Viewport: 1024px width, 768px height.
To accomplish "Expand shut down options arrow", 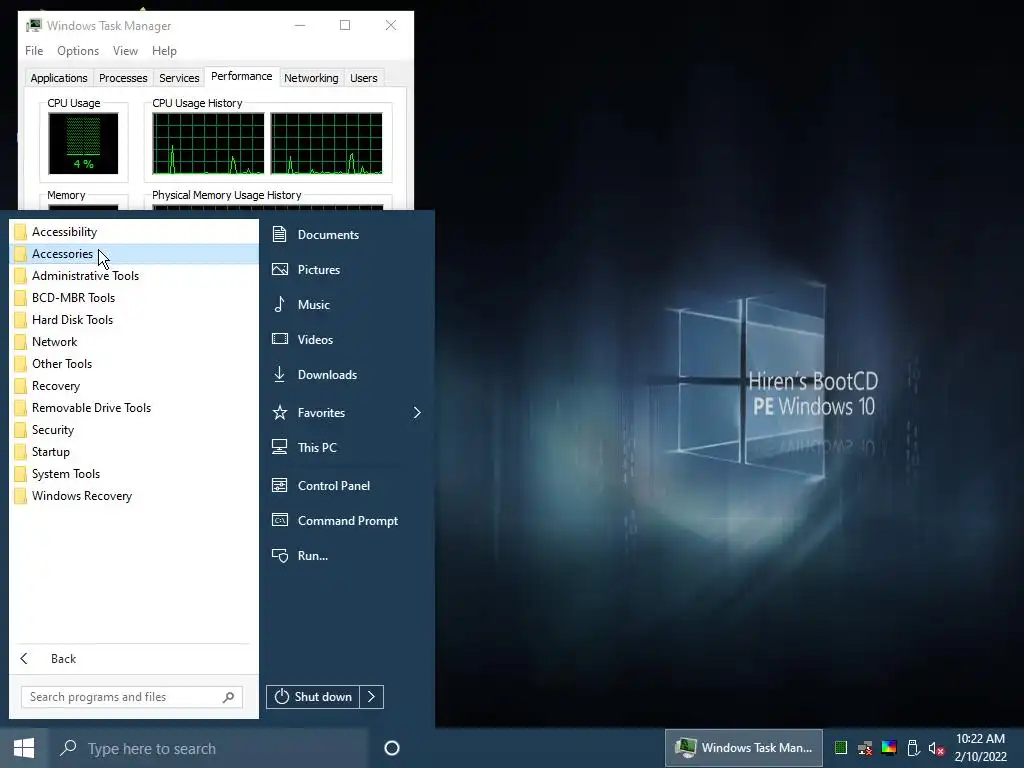I will [x=372, y=697].
